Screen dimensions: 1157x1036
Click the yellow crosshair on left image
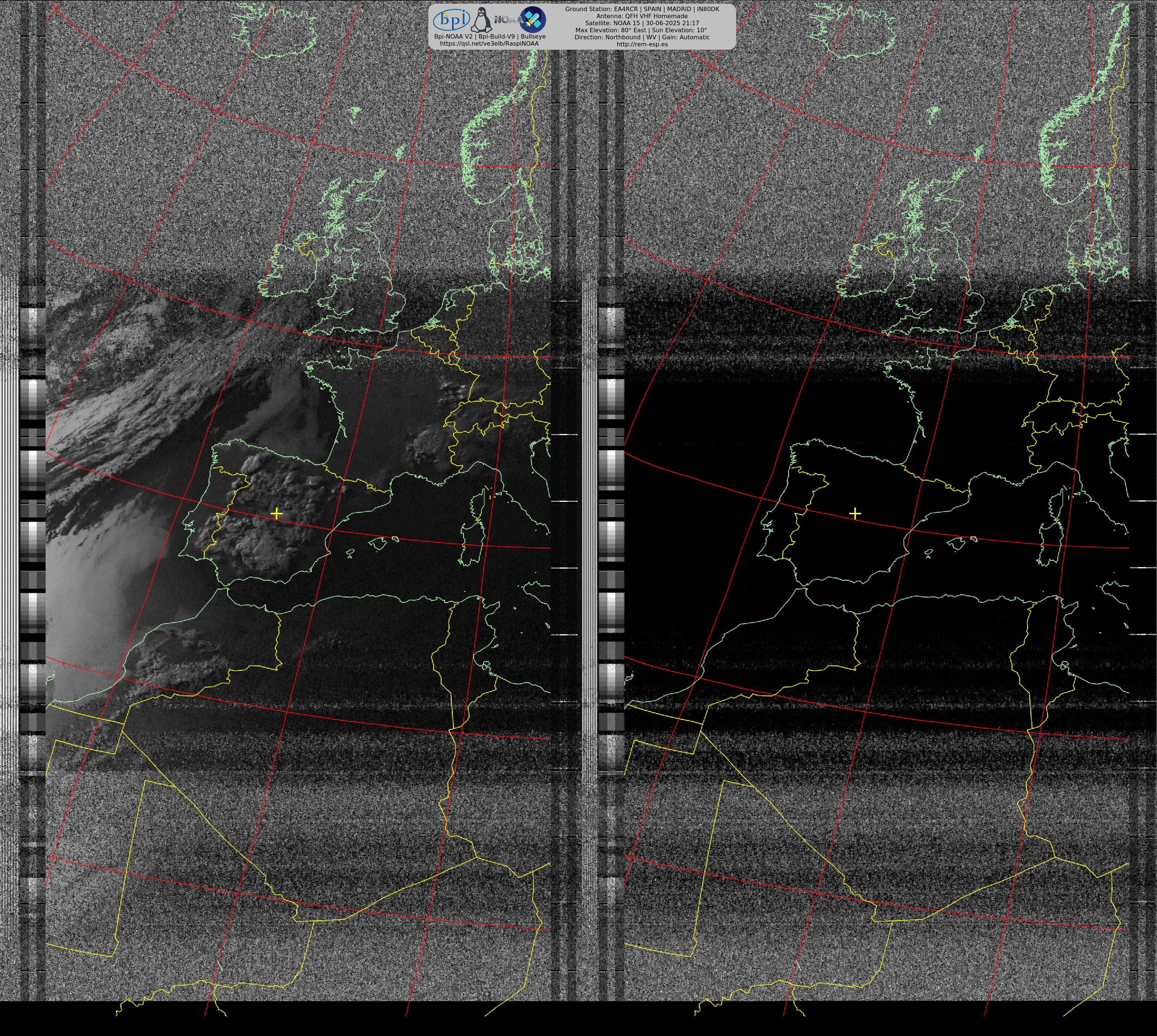tap(277, 514)
